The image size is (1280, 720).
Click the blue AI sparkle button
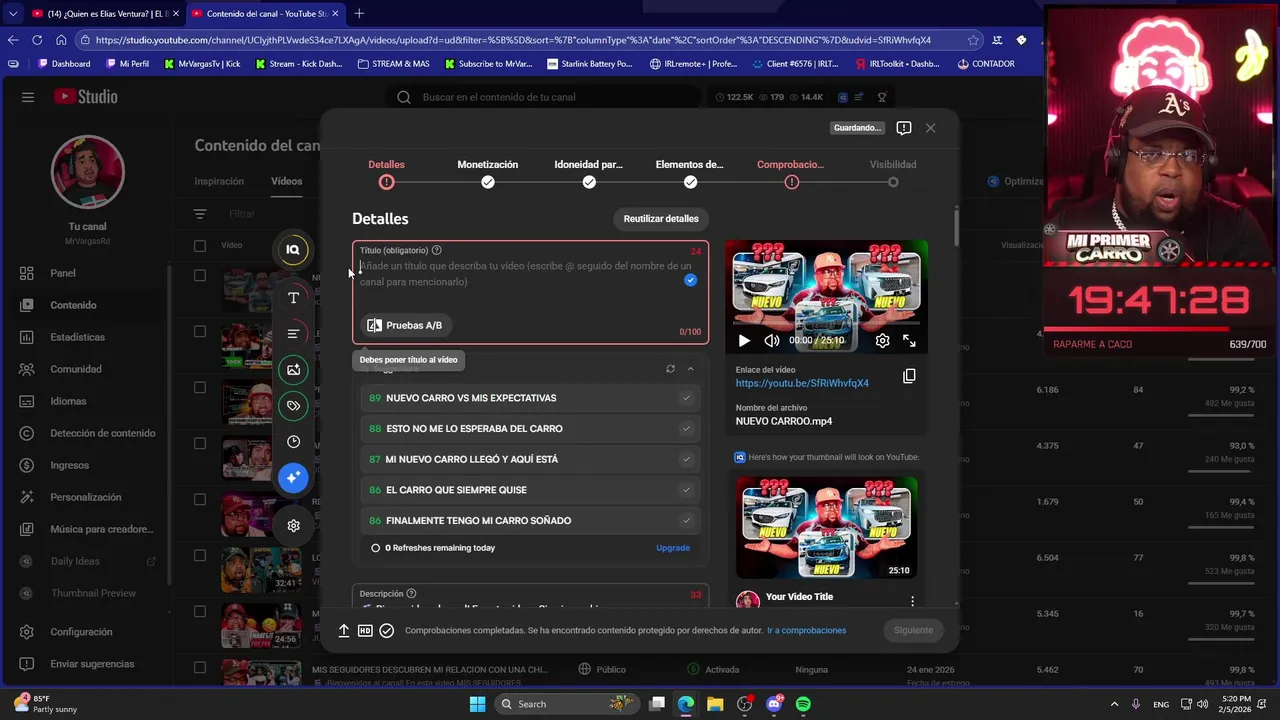[293, 478]
